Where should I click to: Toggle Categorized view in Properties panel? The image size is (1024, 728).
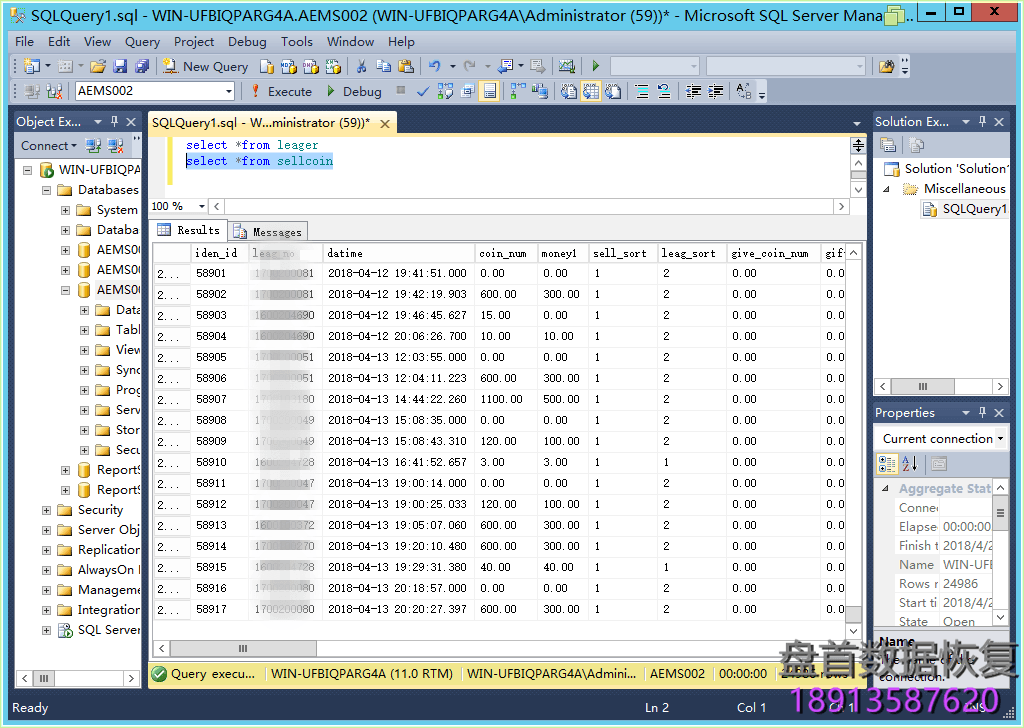[x=887, y=464]
